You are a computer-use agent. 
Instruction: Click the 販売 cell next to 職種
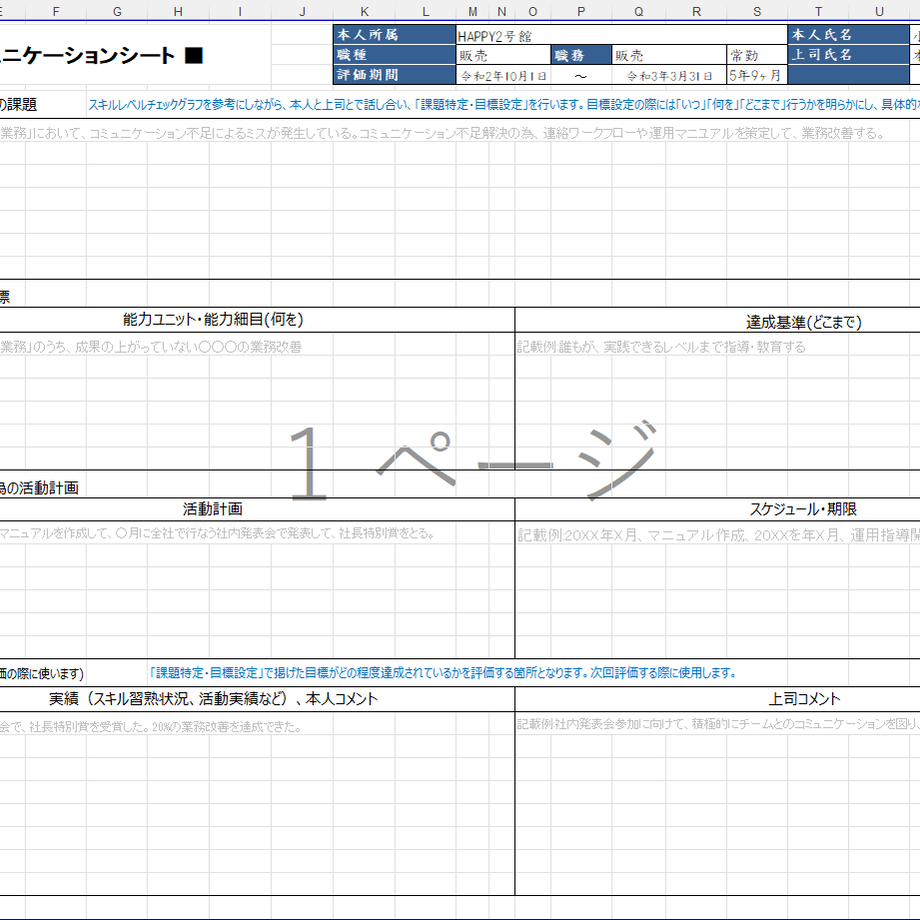pos(503,55)
